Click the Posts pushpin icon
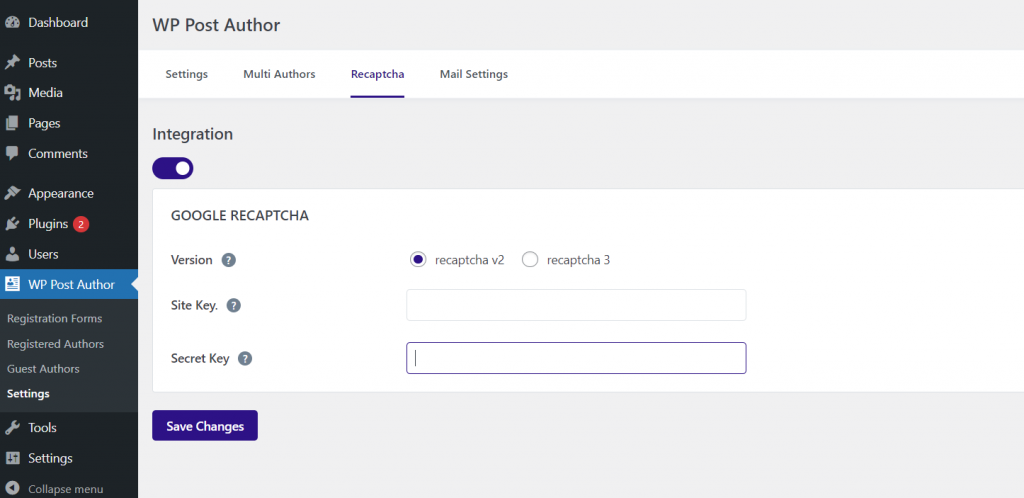This screenshot has height=498, width=1024. (x=12, y=63)
